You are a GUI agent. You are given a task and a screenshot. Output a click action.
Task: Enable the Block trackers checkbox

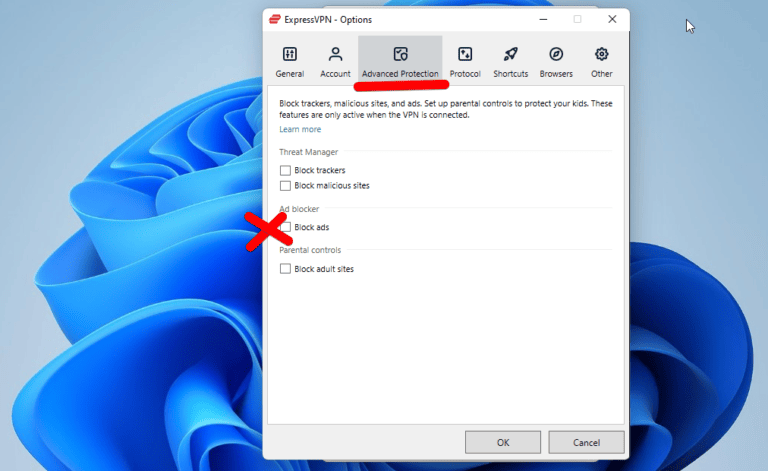[x=285, y=170]
